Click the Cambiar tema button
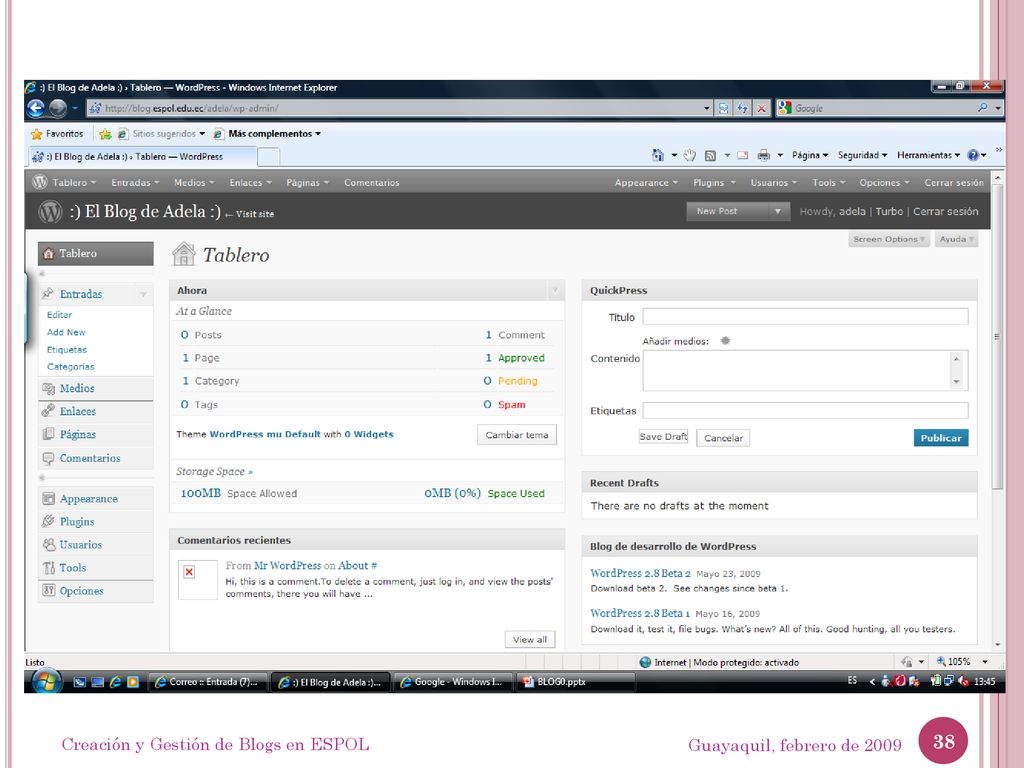The image size is (1024, 768). tap(517, 435)
